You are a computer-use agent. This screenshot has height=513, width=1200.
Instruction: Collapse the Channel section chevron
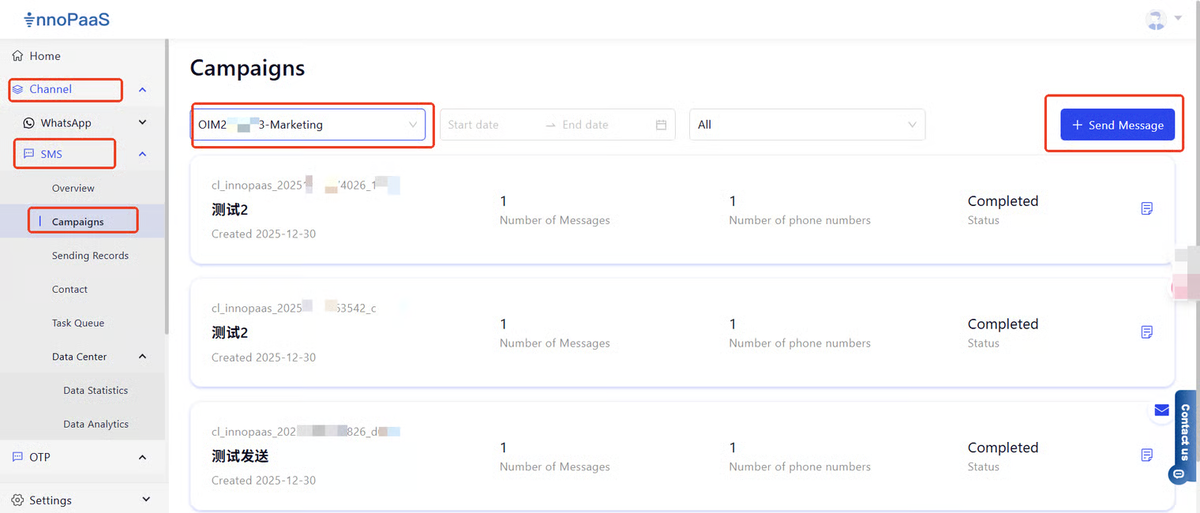142,90
